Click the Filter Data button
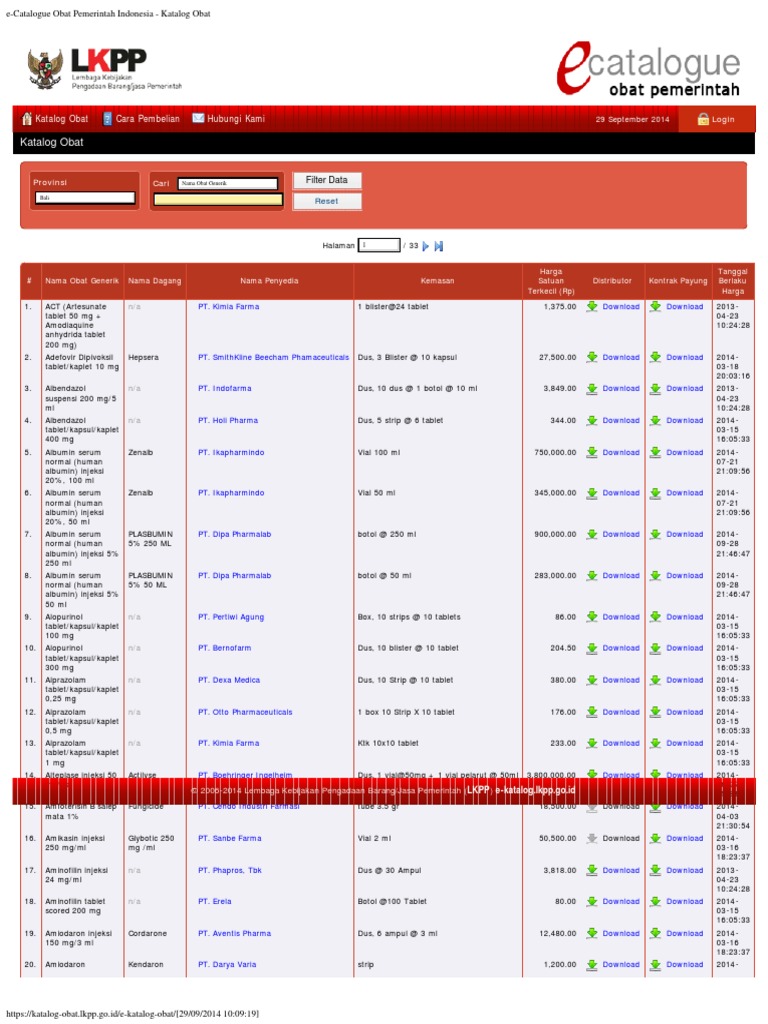 click(x=327, y=180)
